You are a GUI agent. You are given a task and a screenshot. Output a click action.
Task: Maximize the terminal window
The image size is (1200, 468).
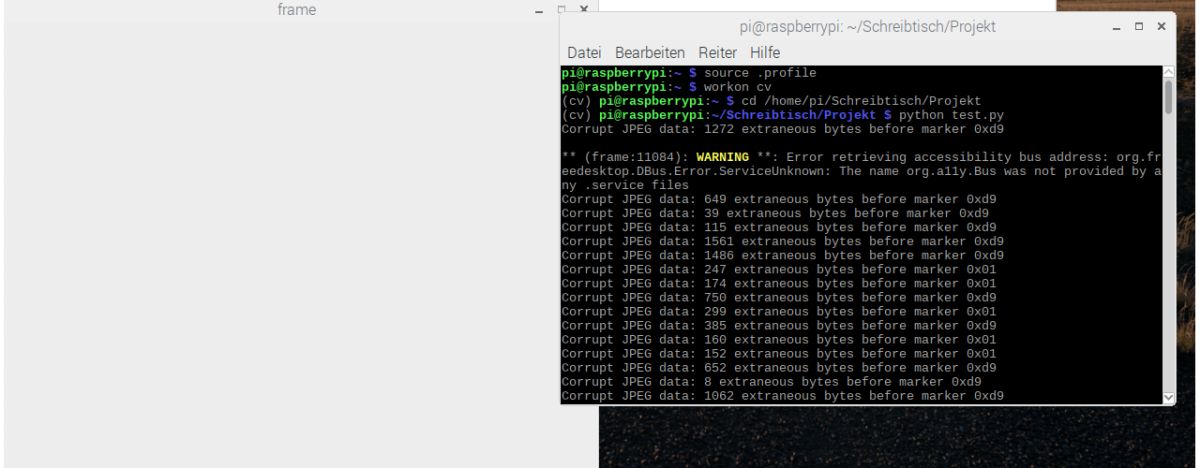pos(1140,26)
